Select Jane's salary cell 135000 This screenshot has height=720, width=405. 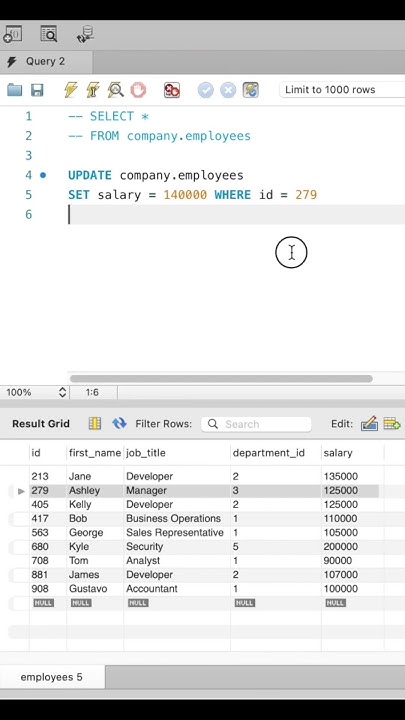pos(352,476)
